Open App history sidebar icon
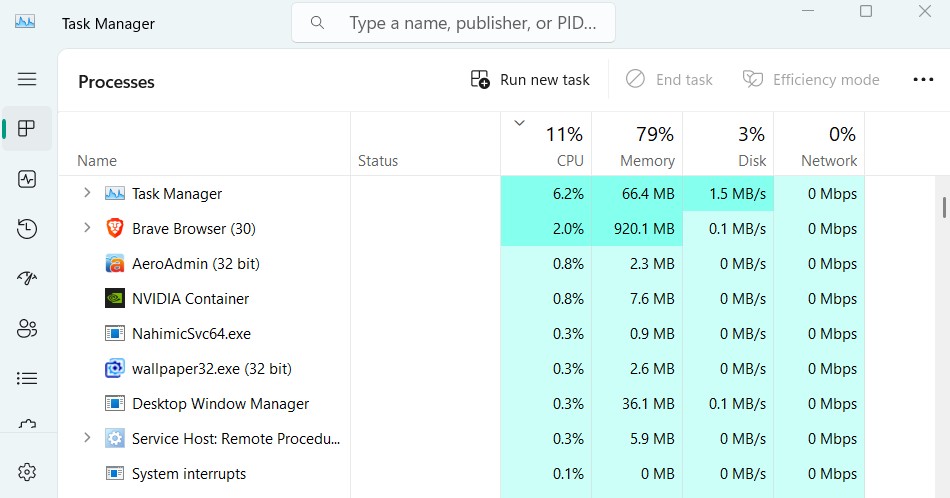This screenshot has height=498, width=950. tap(27, 229)
